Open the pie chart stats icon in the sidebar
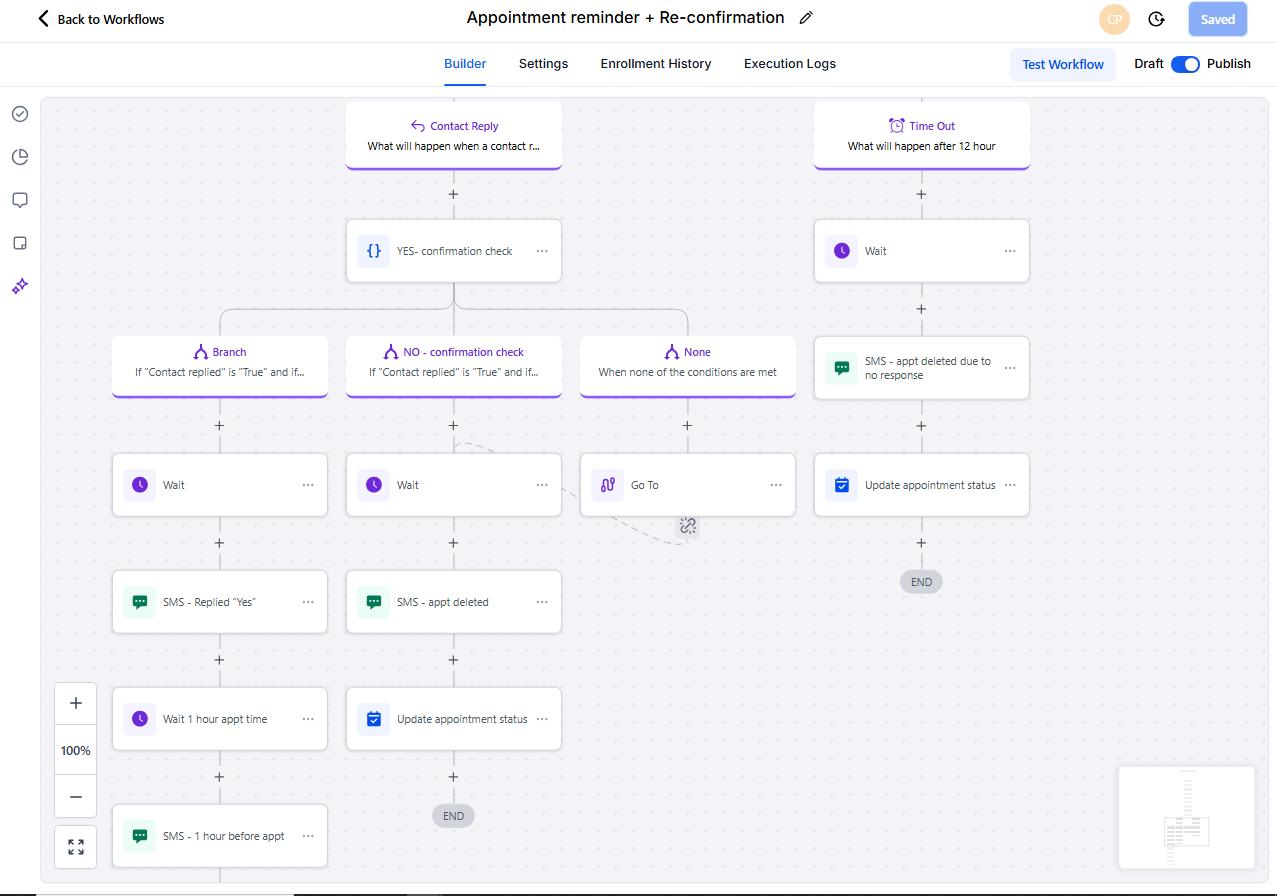The width and height of the screenshot is (1277, 896). [x=20, y=157]
